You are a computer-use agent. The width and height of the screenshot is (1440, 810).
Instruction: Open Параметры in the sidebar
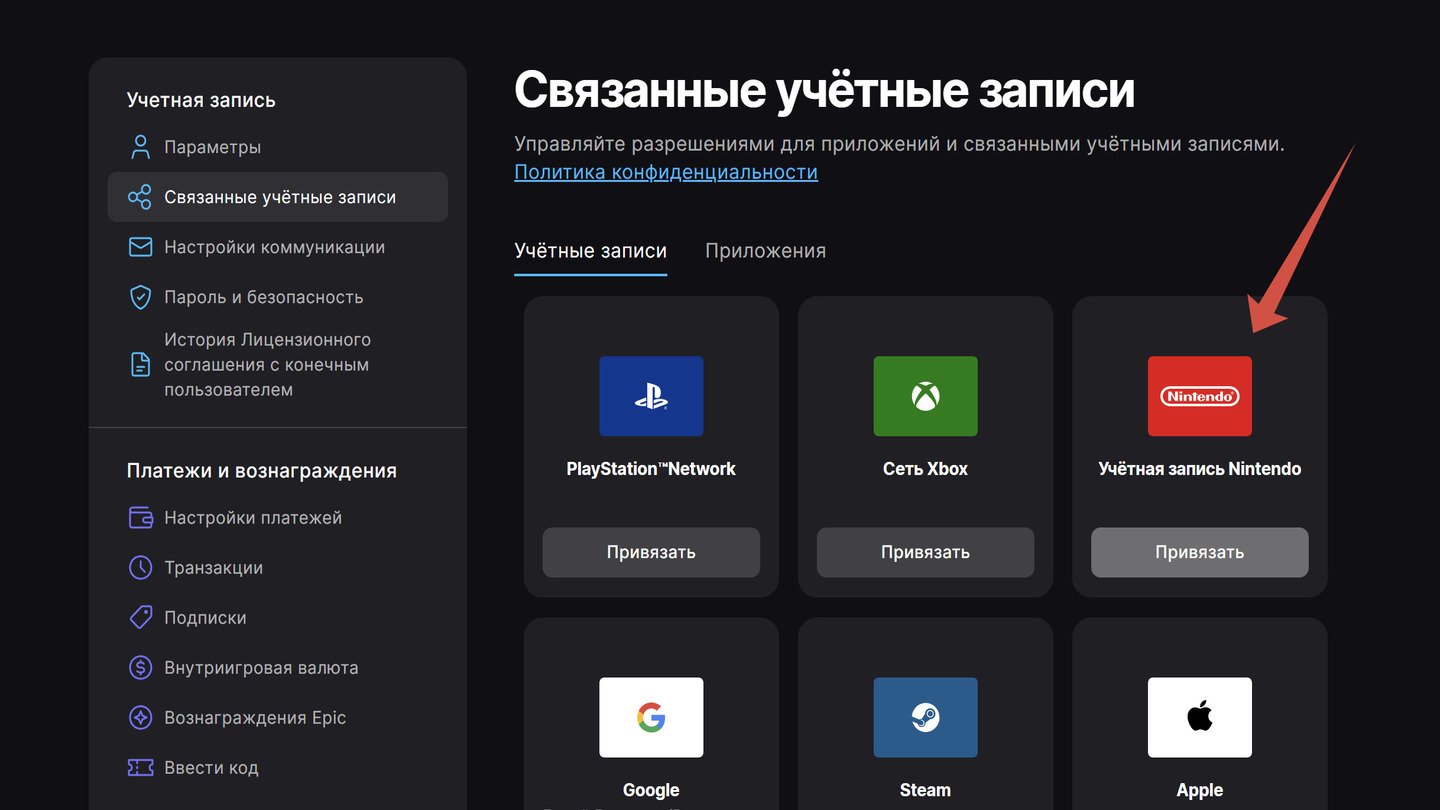click(x=277, y=147)
